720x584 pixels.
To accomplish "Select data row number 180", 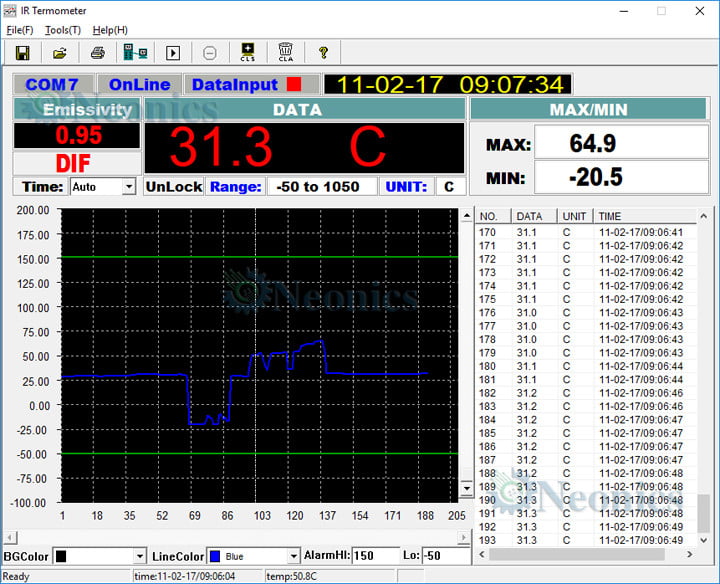I will point(587,366).
